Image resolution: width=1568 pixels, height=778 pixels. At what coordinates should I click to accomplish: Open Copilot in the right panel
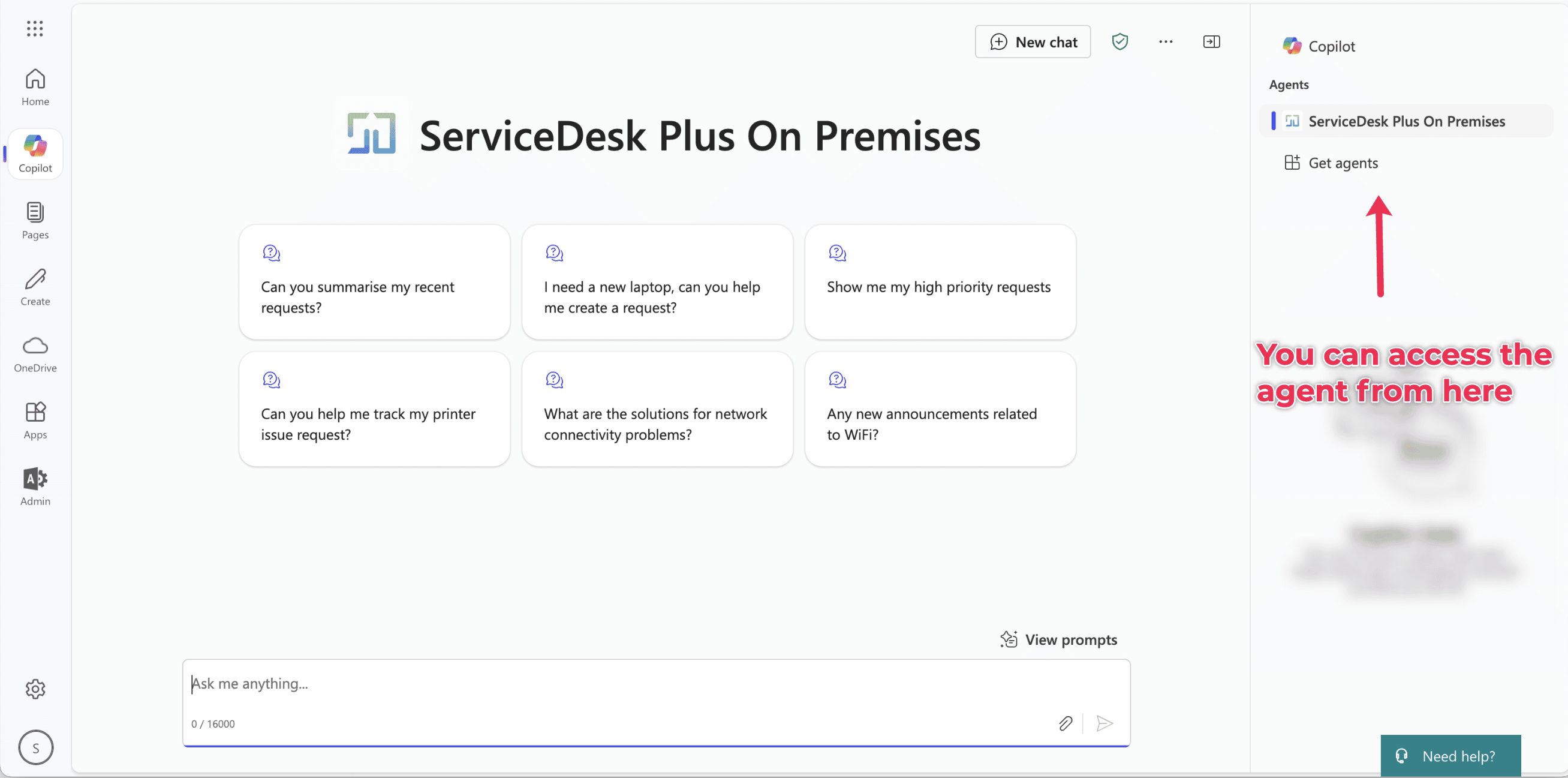(x=1319, y=46)
